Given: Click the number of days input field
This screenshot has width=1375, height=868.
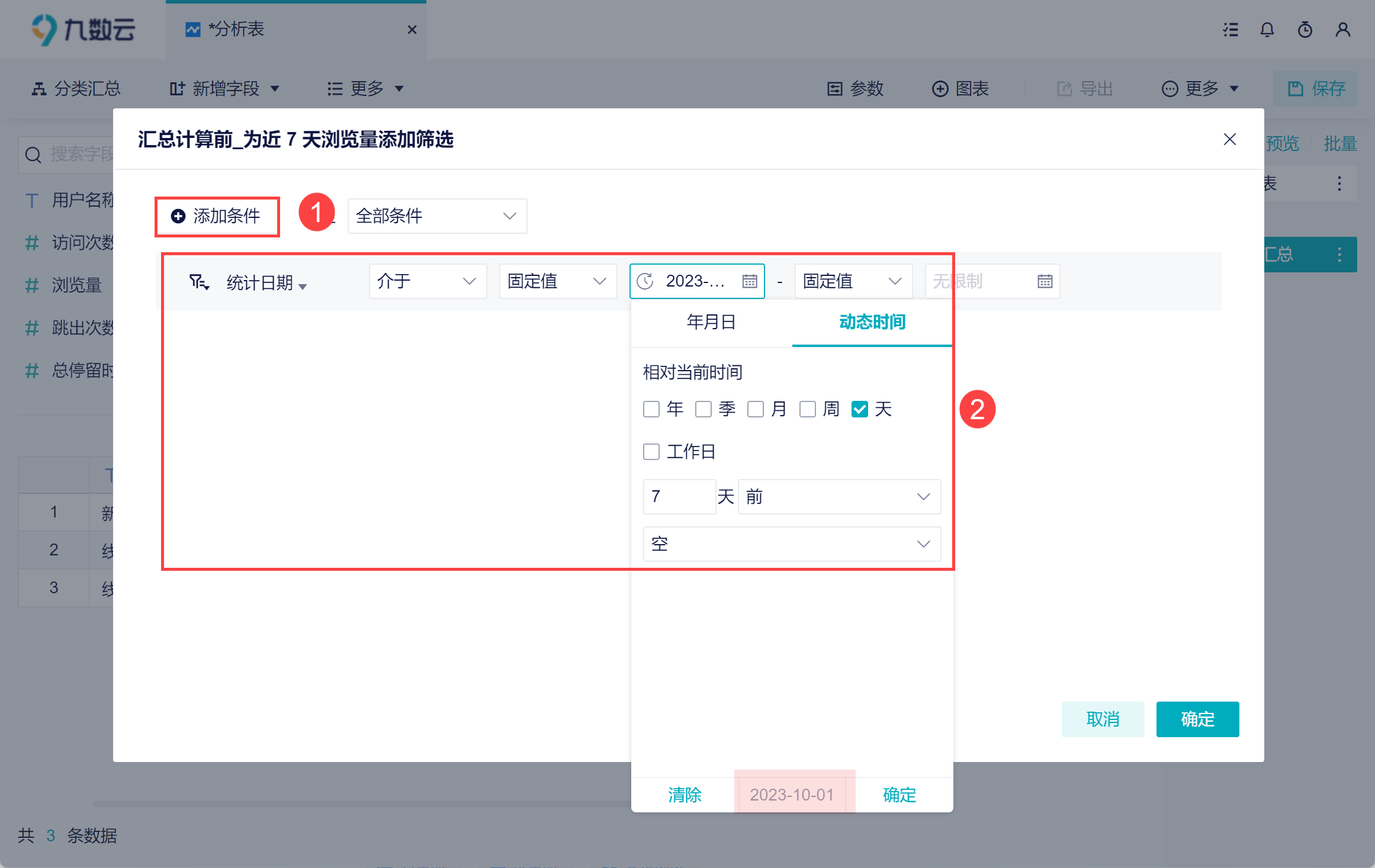Looking at the screenshot, I should coord(679,497).
